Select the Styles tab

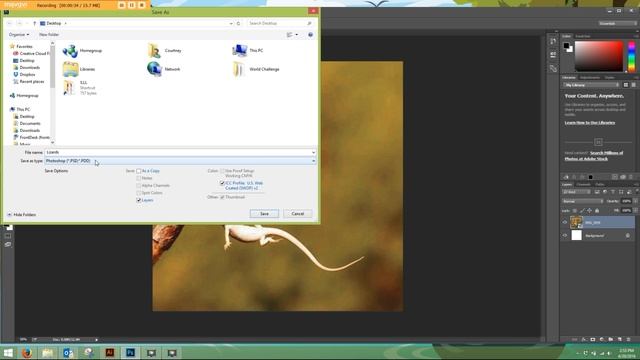coord(609,78)
